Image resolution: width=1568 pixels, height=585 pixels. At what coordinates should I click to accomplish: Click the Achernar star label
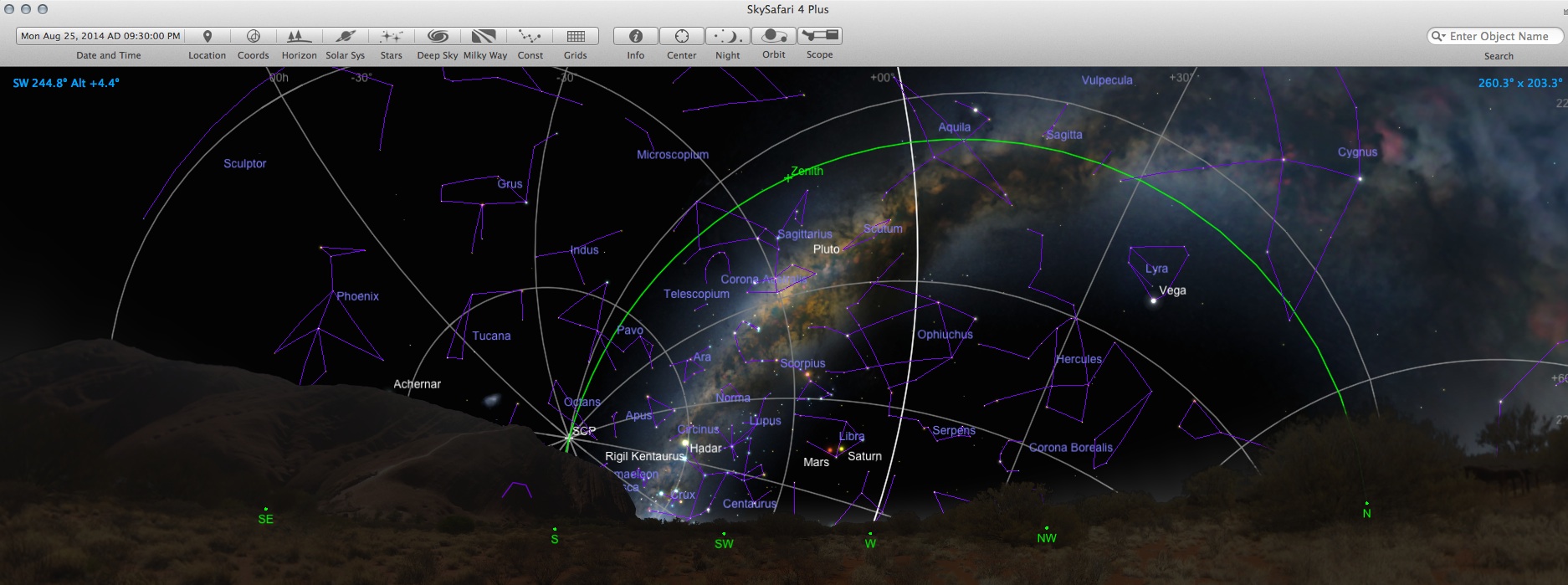(x=417, y=384)
